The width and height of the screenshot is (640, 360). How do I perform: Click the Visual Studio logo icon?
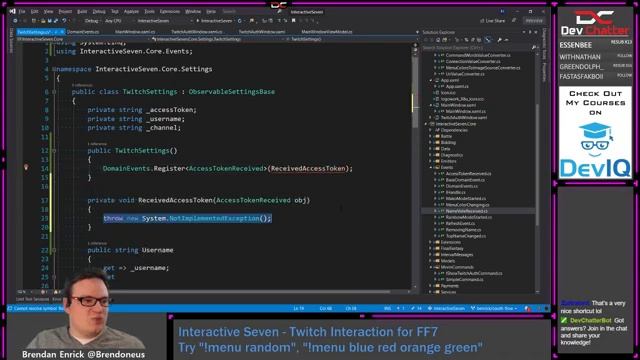pyautogui.click(x=12, y=11)
